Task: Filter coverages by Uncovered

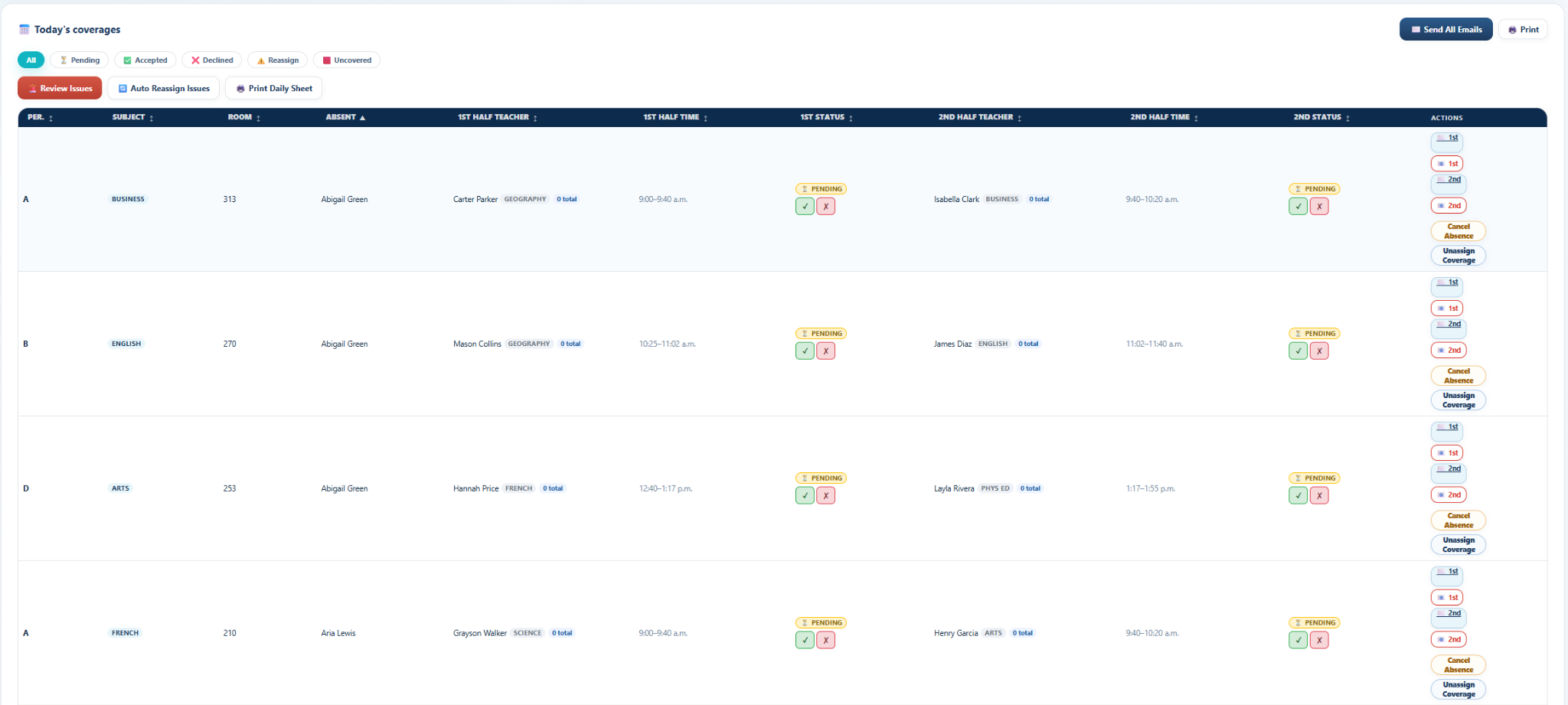Action: [347, 60]
